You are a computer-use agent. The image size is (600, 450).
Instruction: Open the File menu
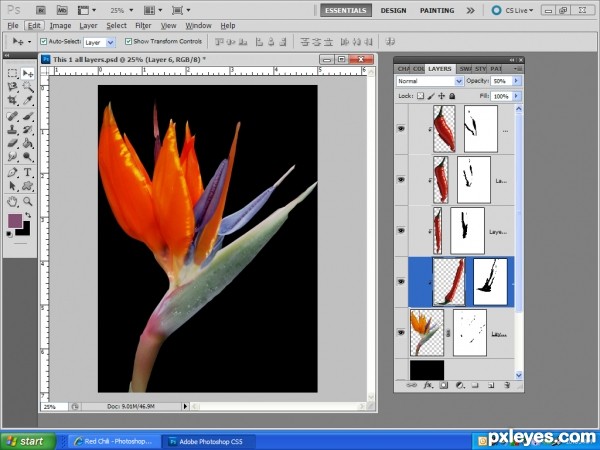(13, 26)
